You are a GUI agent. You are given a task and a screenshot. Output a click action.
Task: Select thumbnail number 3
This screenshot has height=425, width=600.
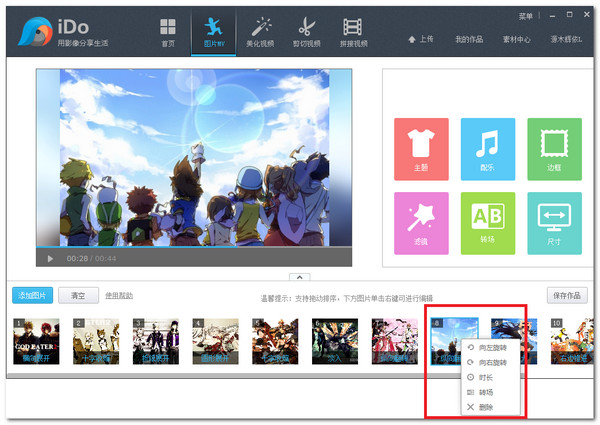point(156,341)
